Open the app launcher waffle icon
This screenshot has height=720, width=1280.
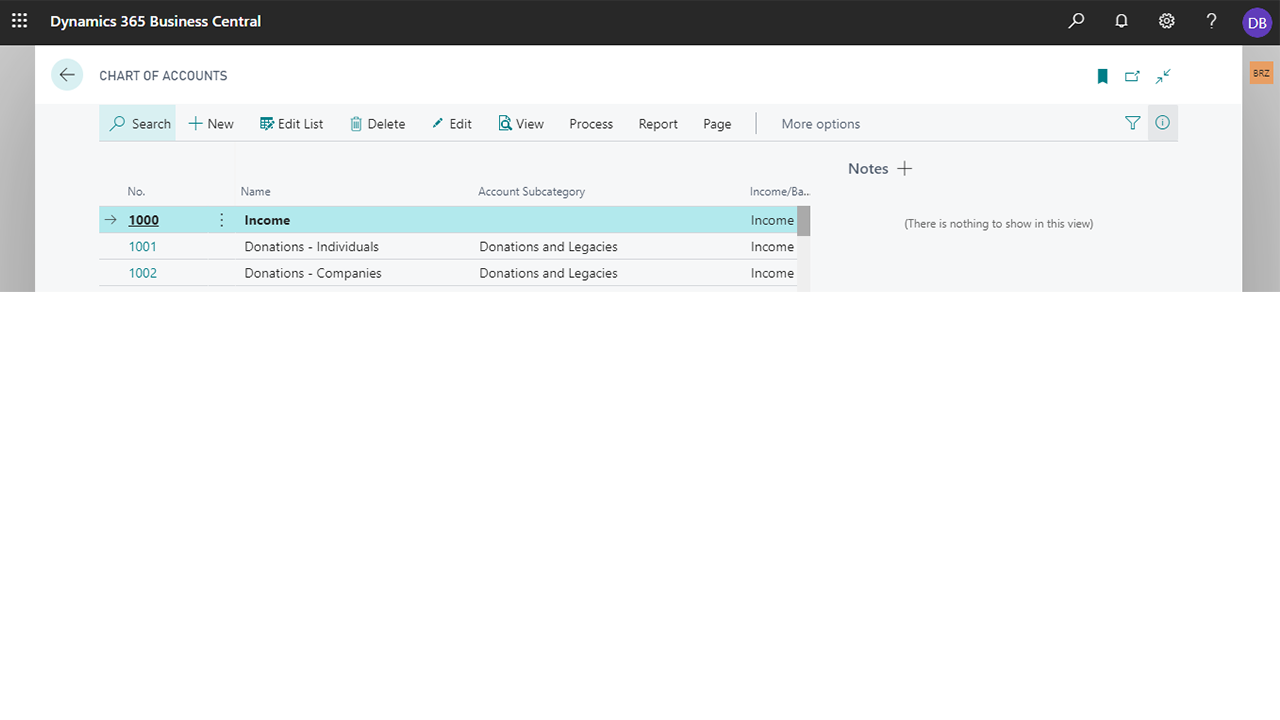(x=20, y=21)
